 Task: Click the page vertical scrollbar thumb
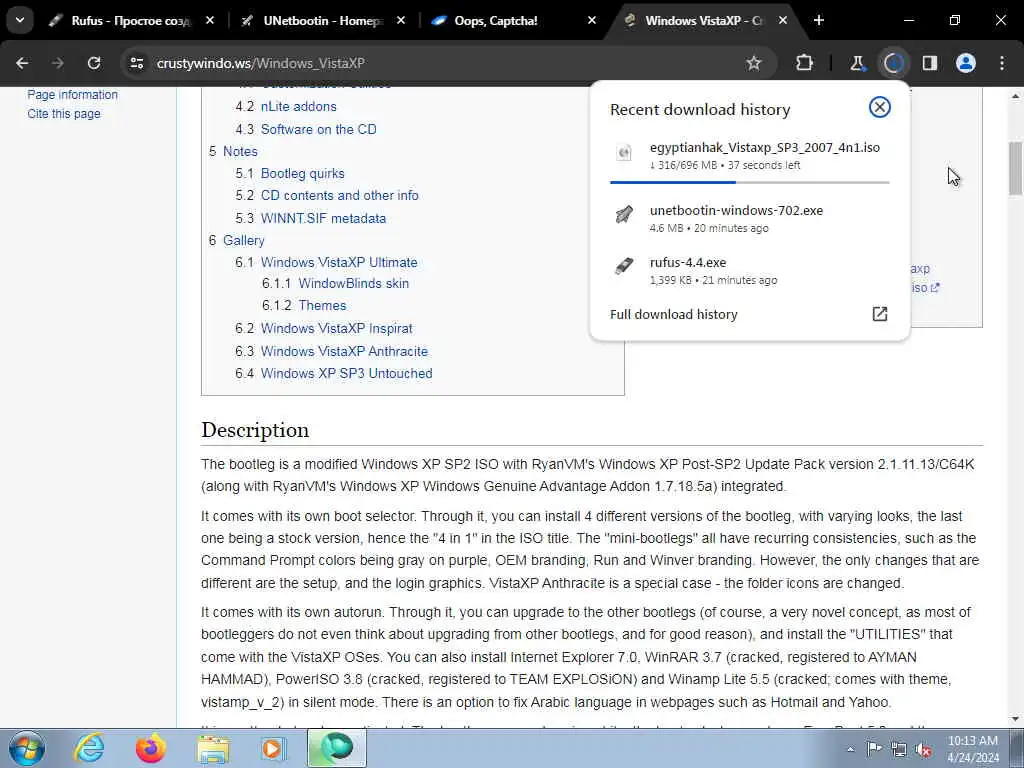(1016, 168)
